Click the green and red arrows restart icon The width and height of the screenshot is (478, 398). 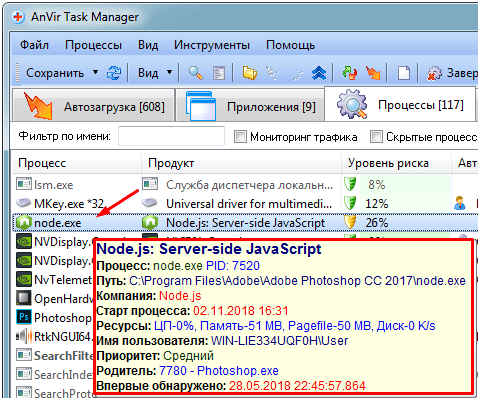[350, 73]
